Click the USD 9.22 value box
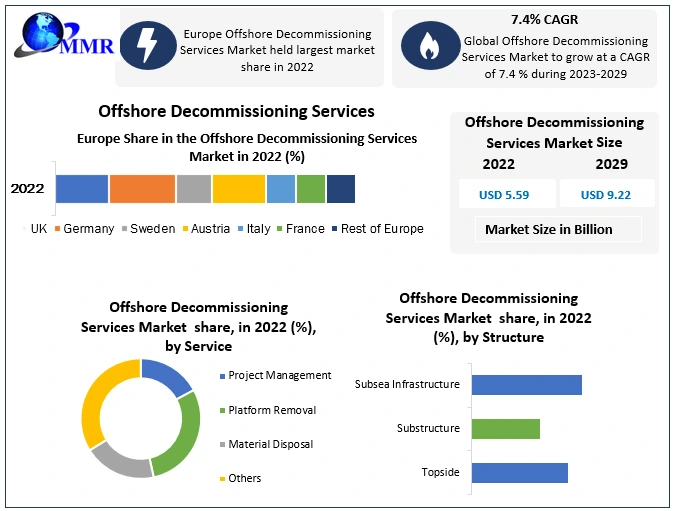This screenshot has width=675, height=511. pos(606,194)
